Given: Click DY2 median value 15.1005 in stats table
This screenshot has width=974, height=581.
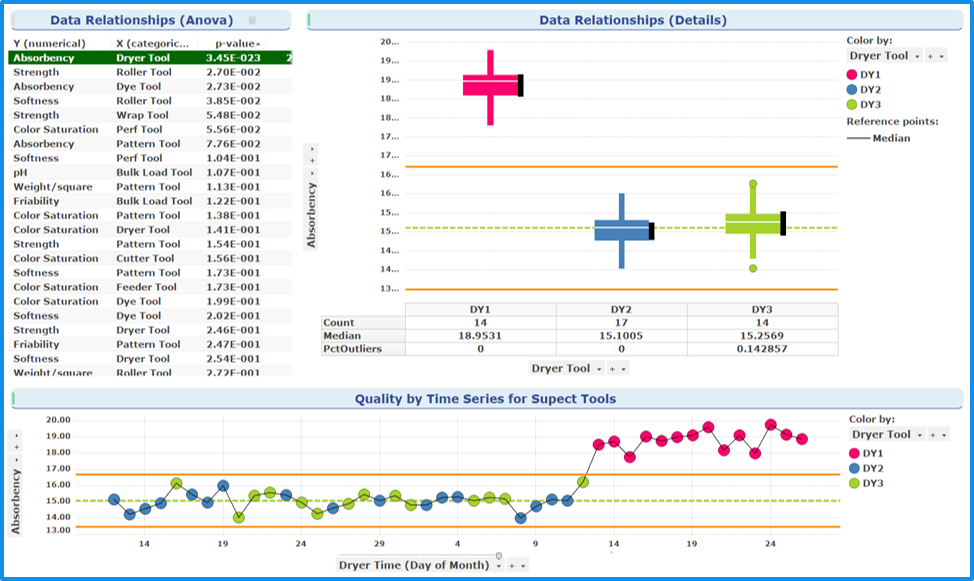Looking at the screenshot, I should pos(621,336).
